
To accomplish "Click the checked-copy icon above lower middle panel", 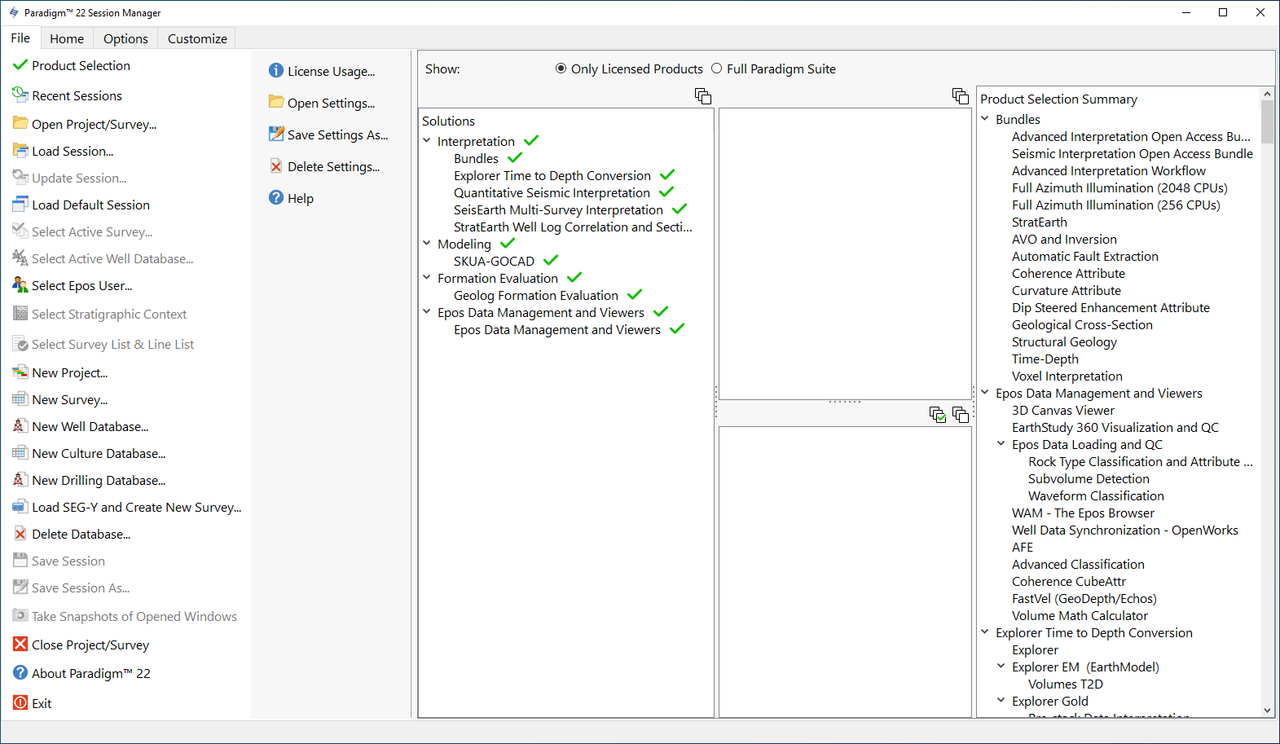I will [937, 414].
